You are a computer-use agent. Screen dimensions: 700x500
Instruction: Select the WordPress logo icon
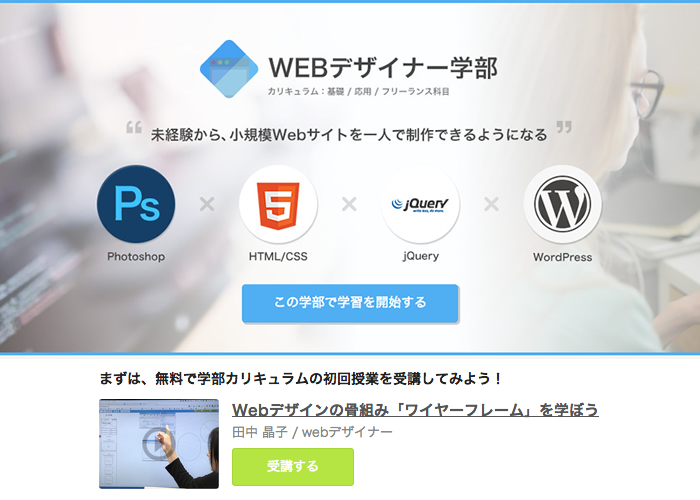(562, 204)
